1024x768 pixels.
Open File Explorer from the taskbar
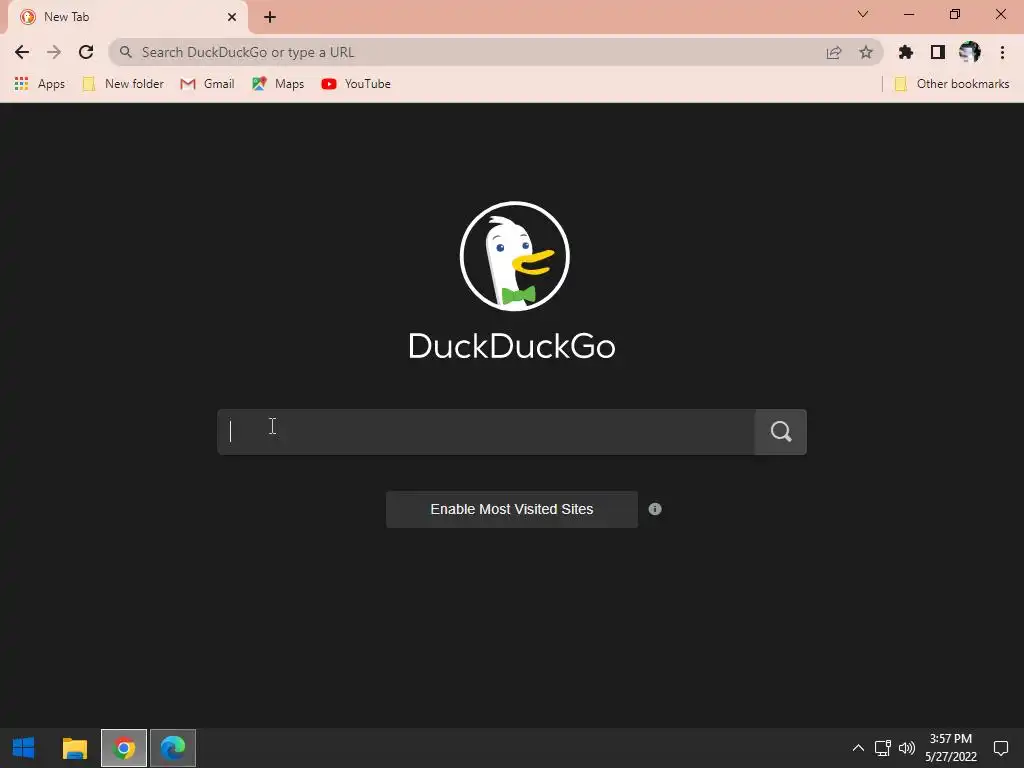pyautogui.click(x=74, y=748)
